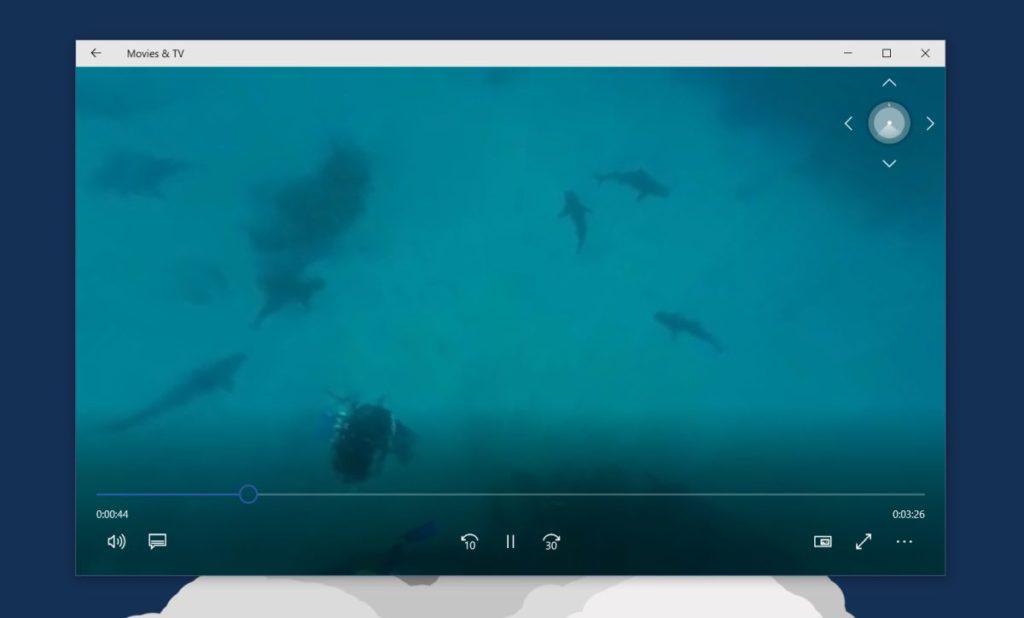1024x618 pixels.
Task: Select the playback scrubber handle
Action: pyautogui.click(x=249, y=494)
